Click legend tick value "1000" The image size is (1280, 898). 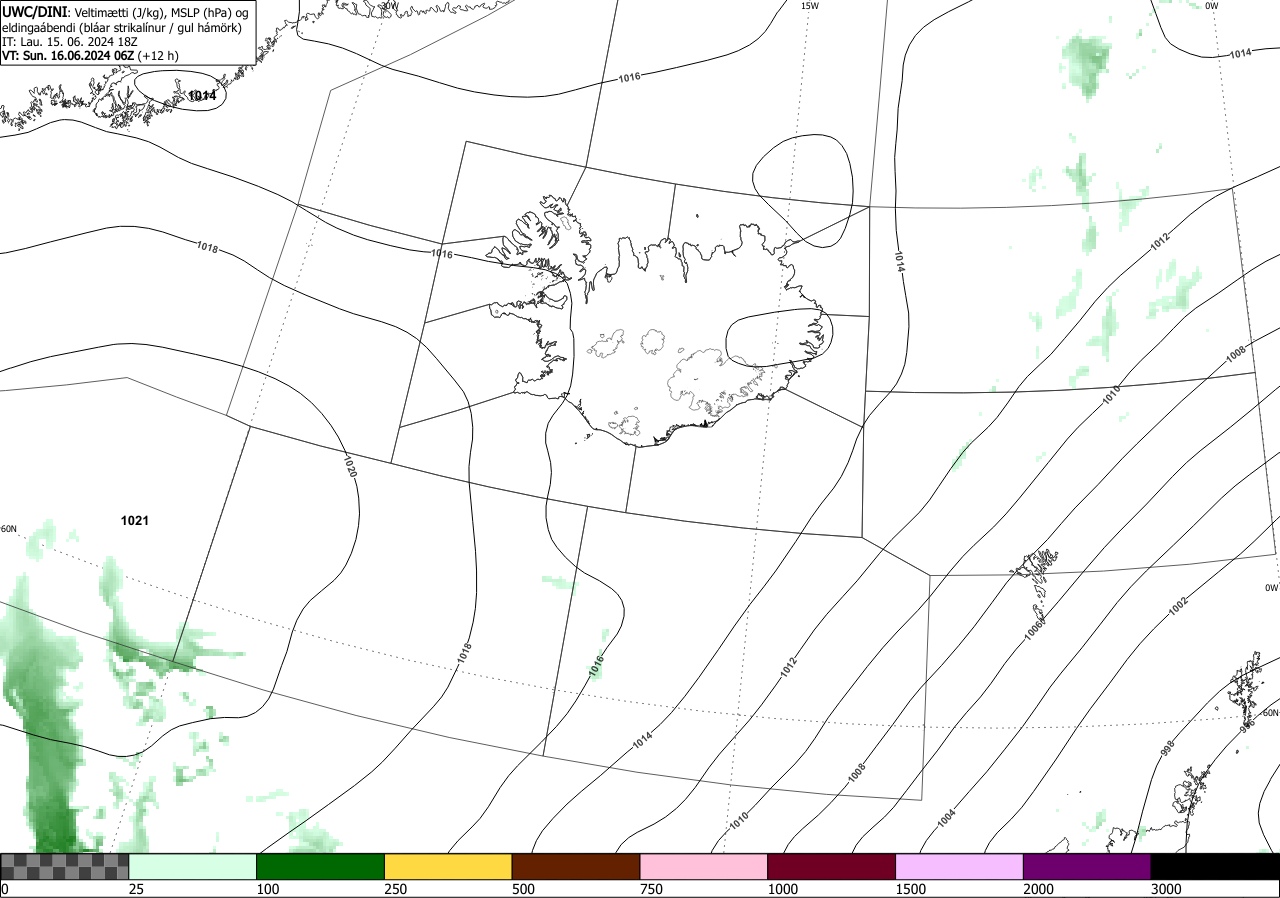coord(782,889)
